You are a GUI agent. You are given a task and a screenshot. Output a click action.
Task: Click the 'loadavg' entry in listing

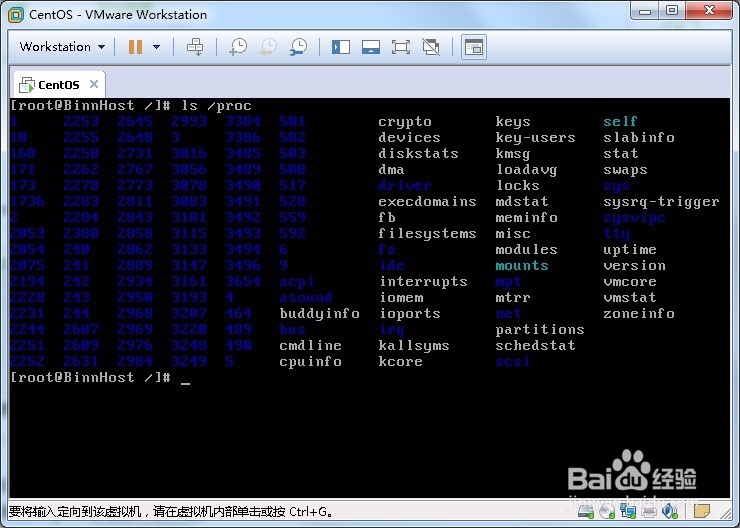[527, 169]
